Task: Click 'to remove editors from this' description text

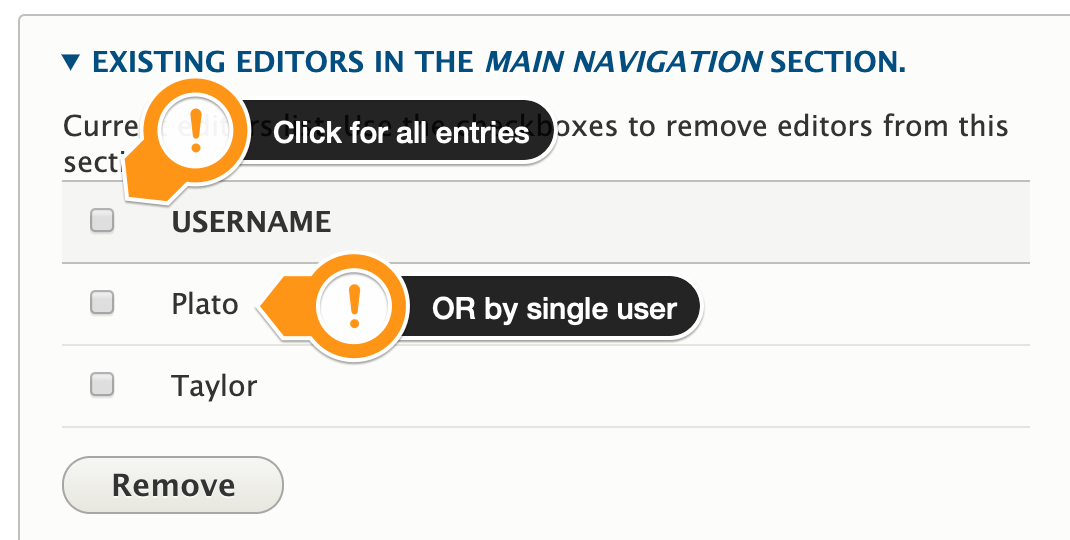Action: 836,128
